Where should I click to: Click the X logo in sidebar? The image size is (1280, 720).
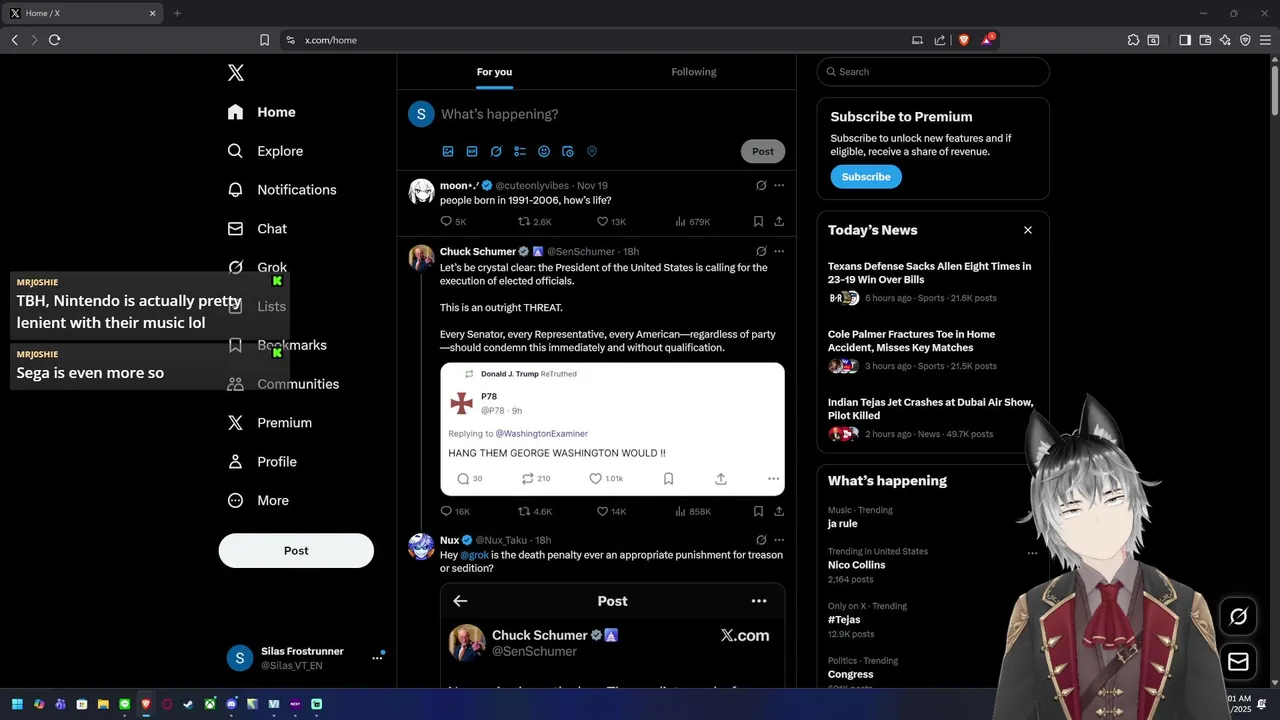tap(236, 73)
